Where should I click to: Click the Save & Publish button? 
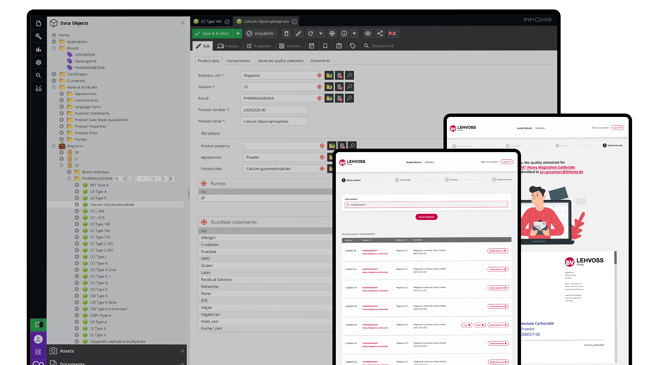tap(213, 34)
